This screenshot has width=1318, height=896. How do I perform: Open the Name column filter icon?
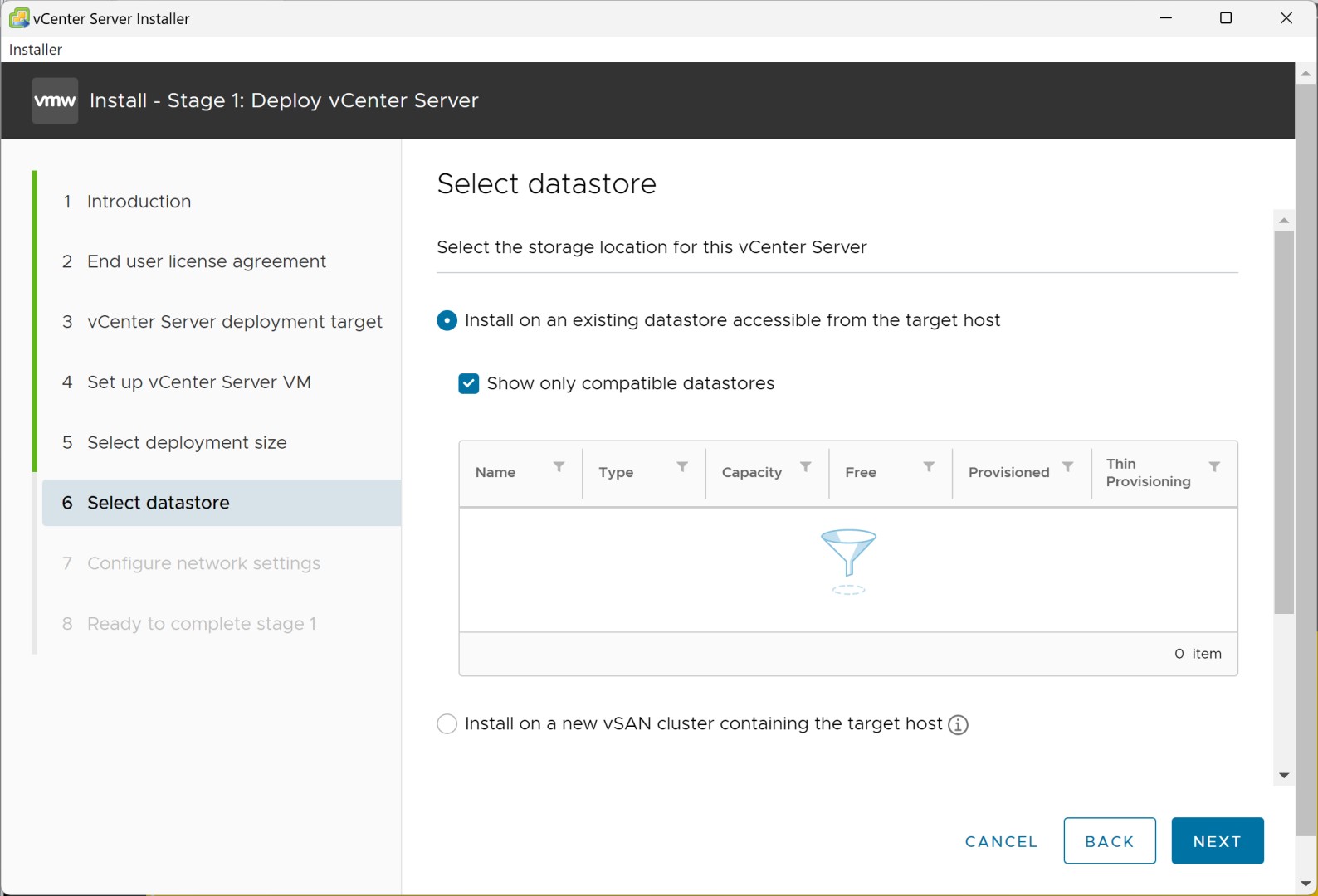pyautogui.click(x=559, y=467)
